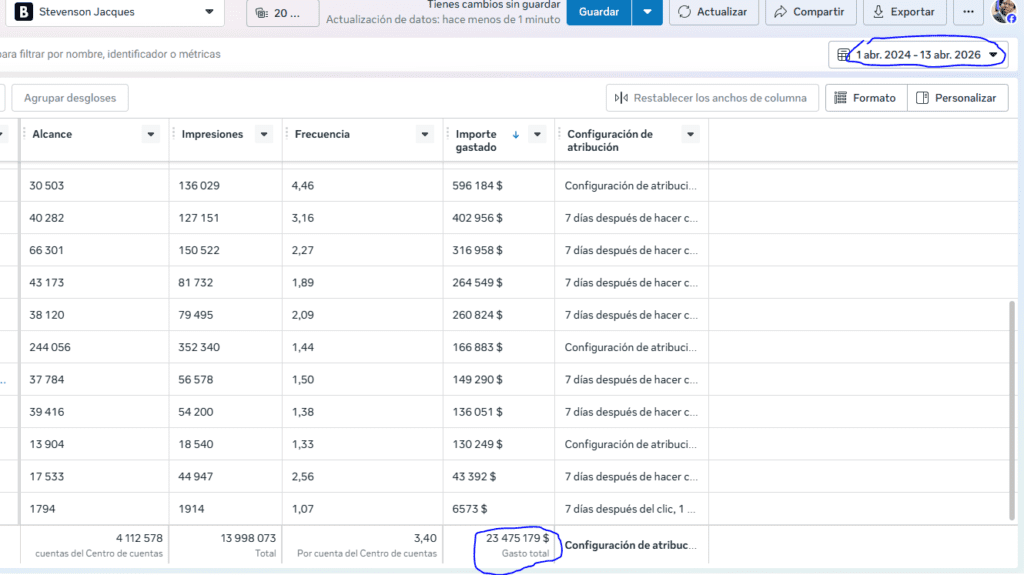Click the drag handle beside Configuración de atribución
This screenshot has width=1024, height=575.
pyautogui.click(x=559, y=134)
